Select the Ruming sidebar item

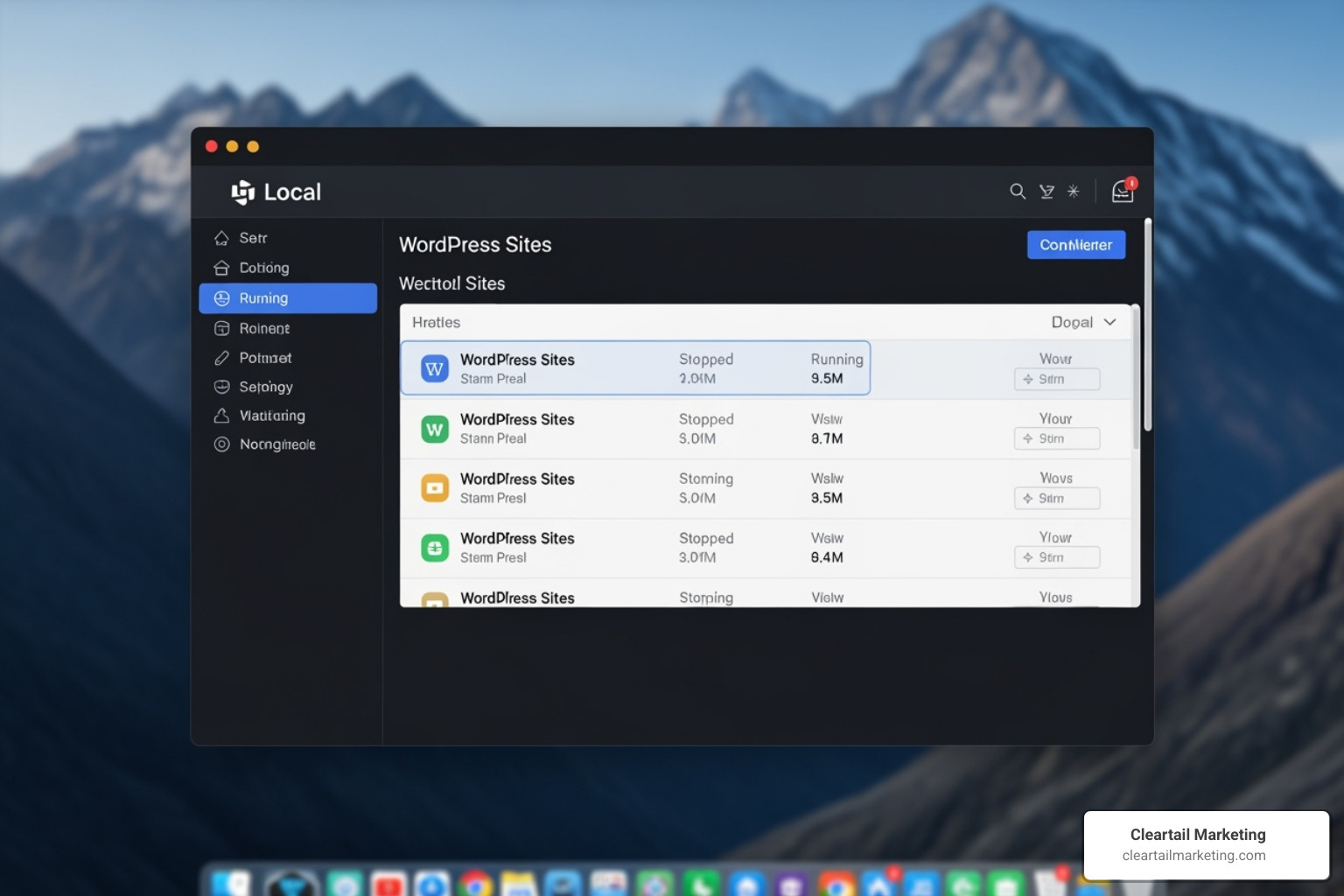point(288,298)
